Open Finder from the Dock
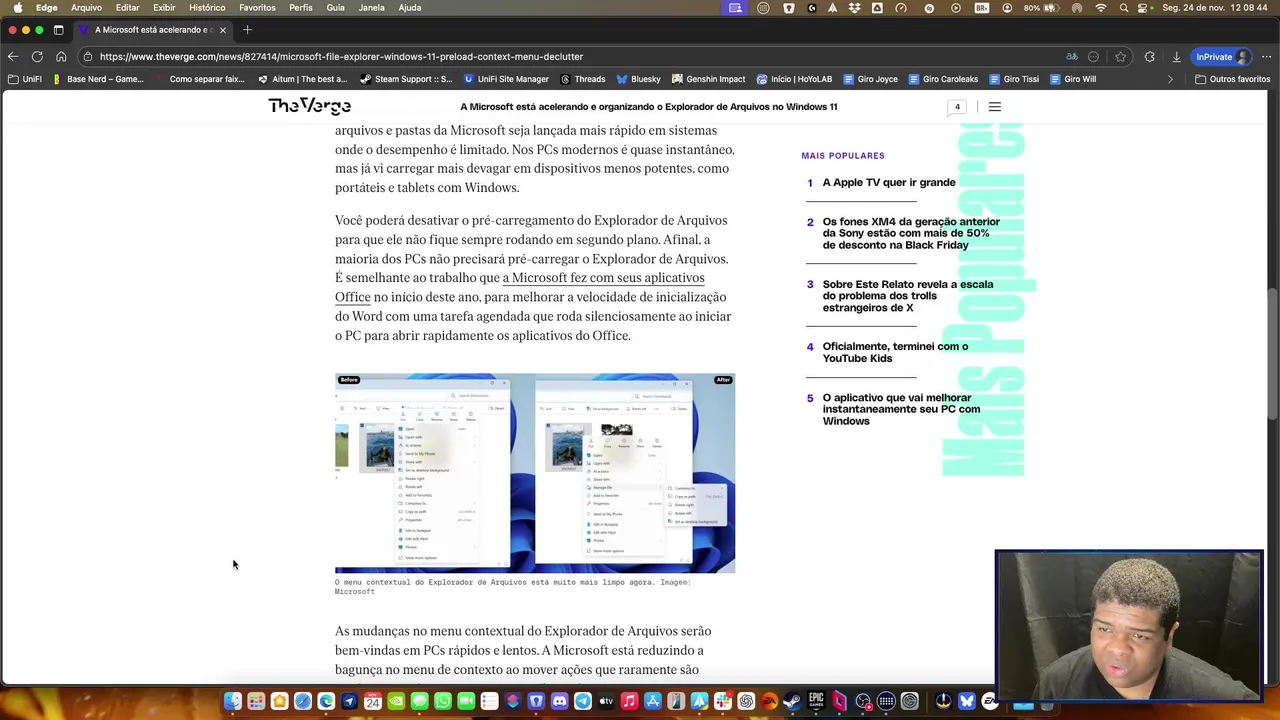Screen dimensions: 1280x720 tap(232, 701)
